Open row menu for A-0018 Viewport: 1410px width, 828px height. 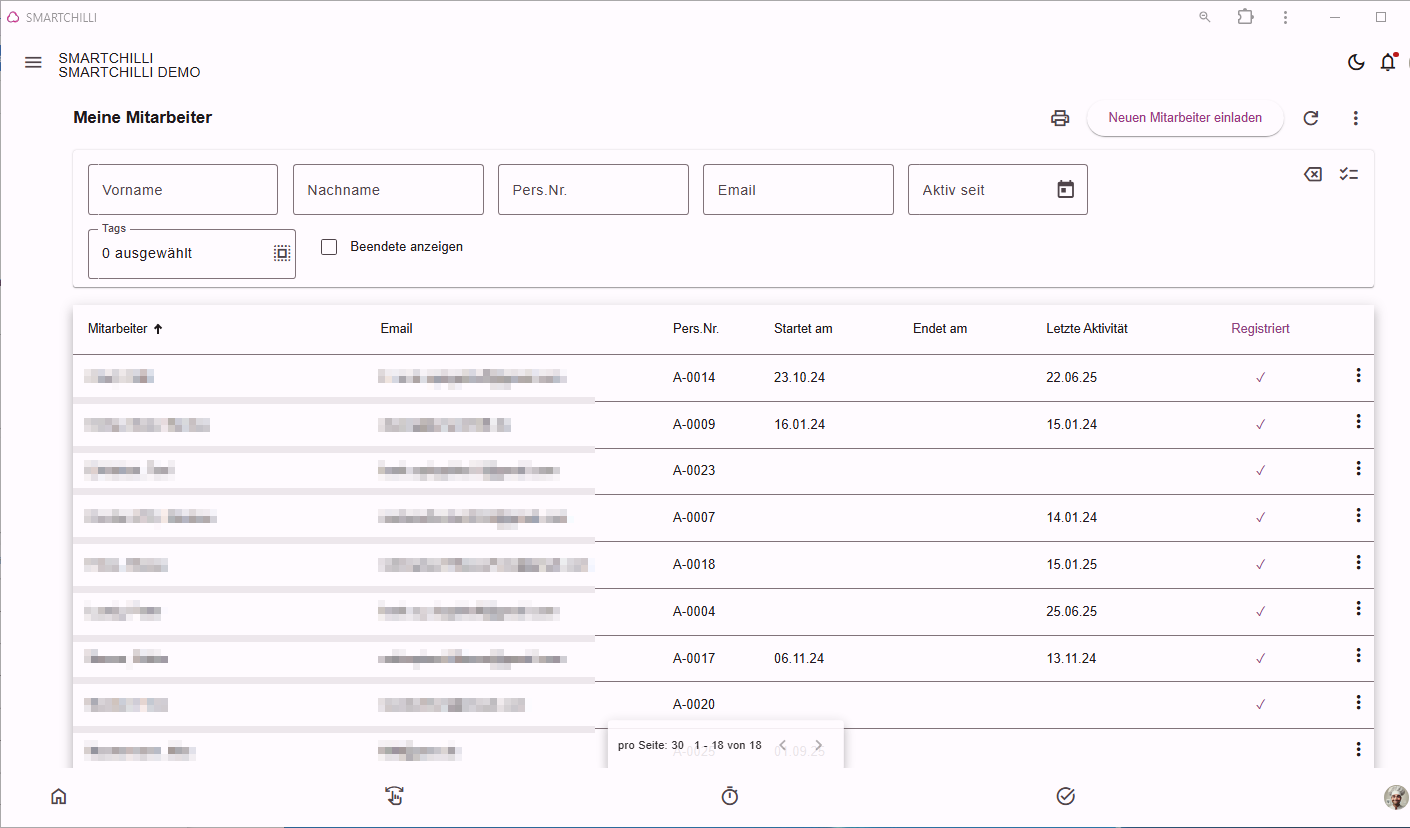pos(1358,562)
